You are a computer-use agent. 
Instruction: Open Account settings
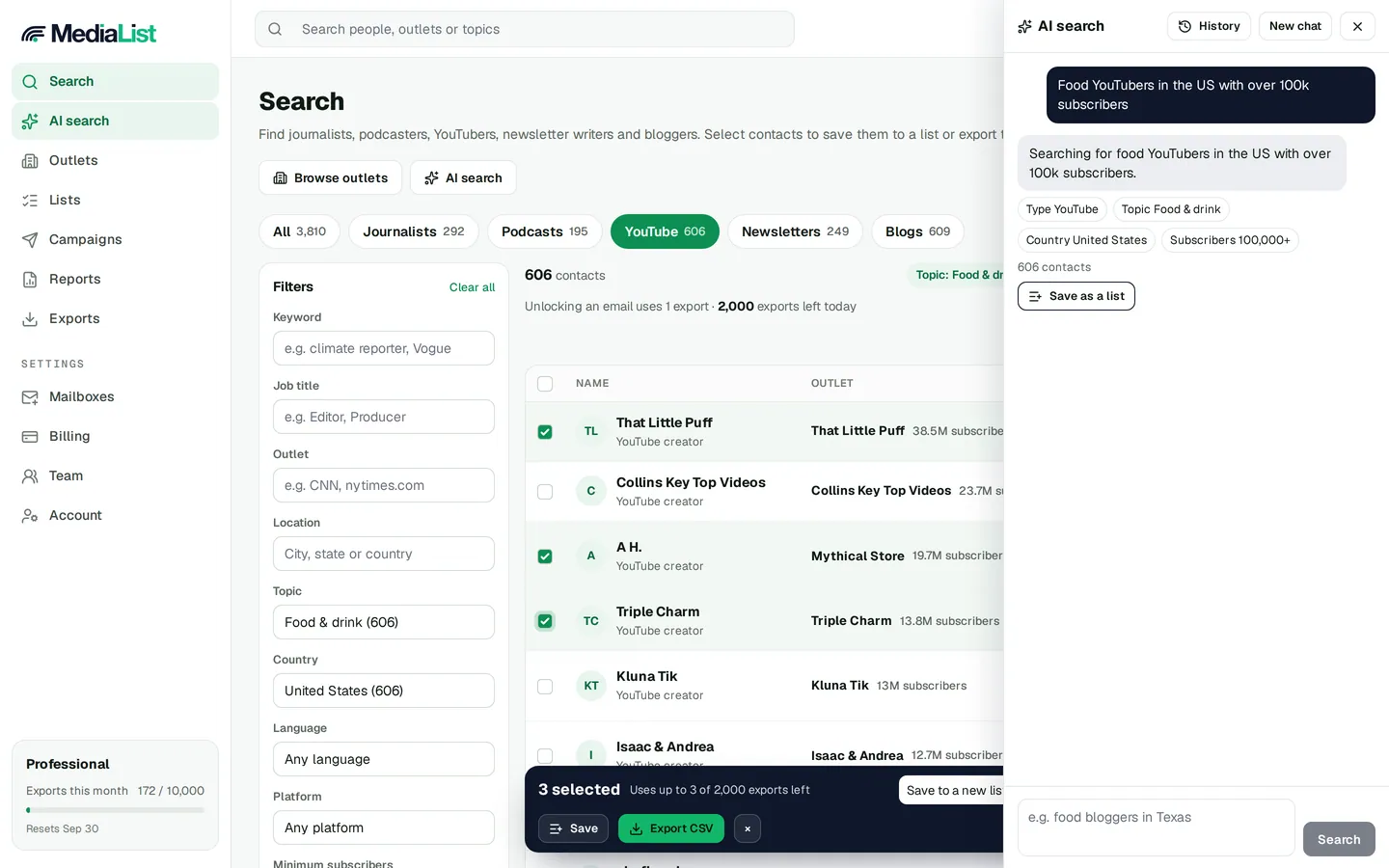point(115,515)
